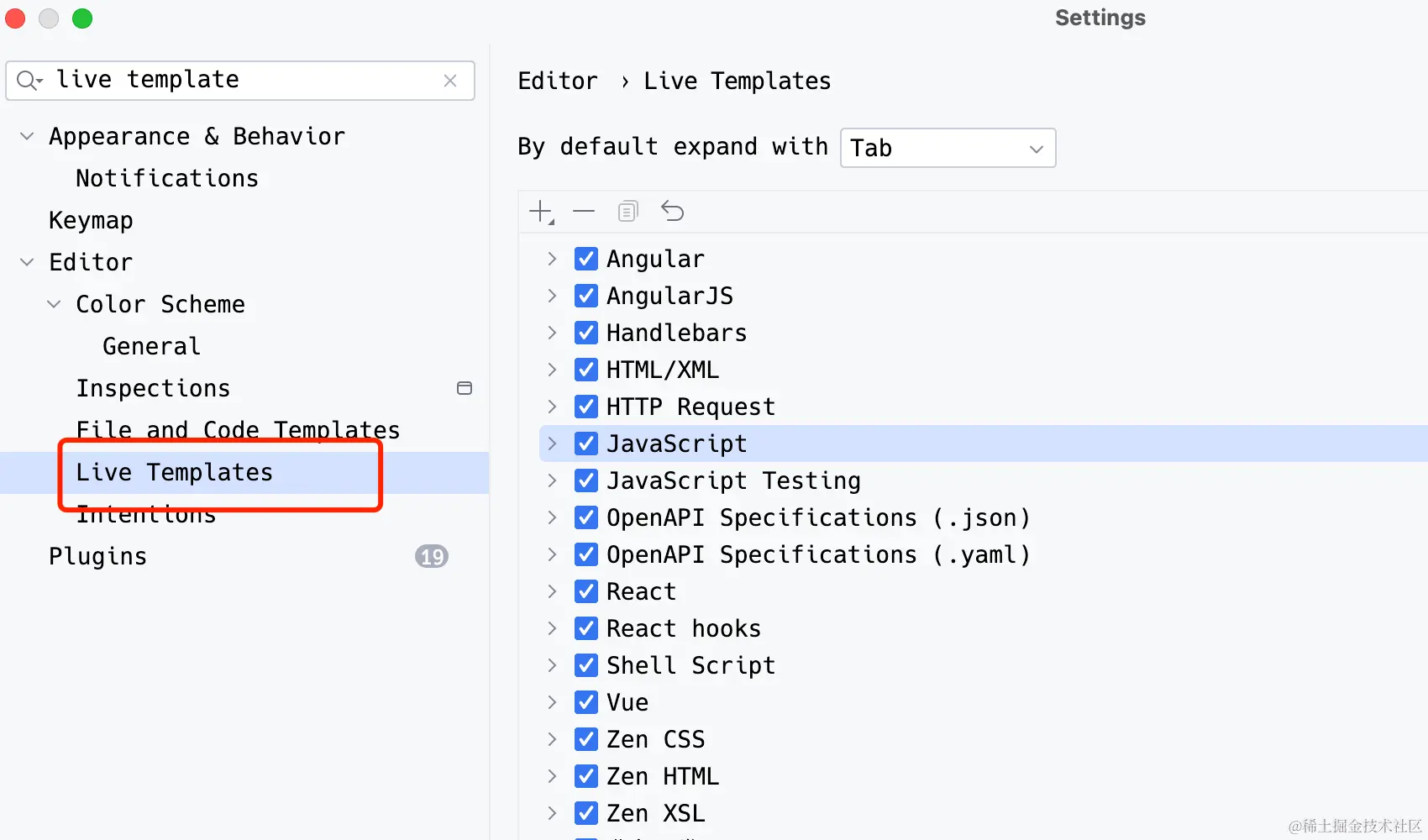This screenshot has width=1428, height=840.
Task: Expand the React hooks group chevron
Action: (552, 628)
